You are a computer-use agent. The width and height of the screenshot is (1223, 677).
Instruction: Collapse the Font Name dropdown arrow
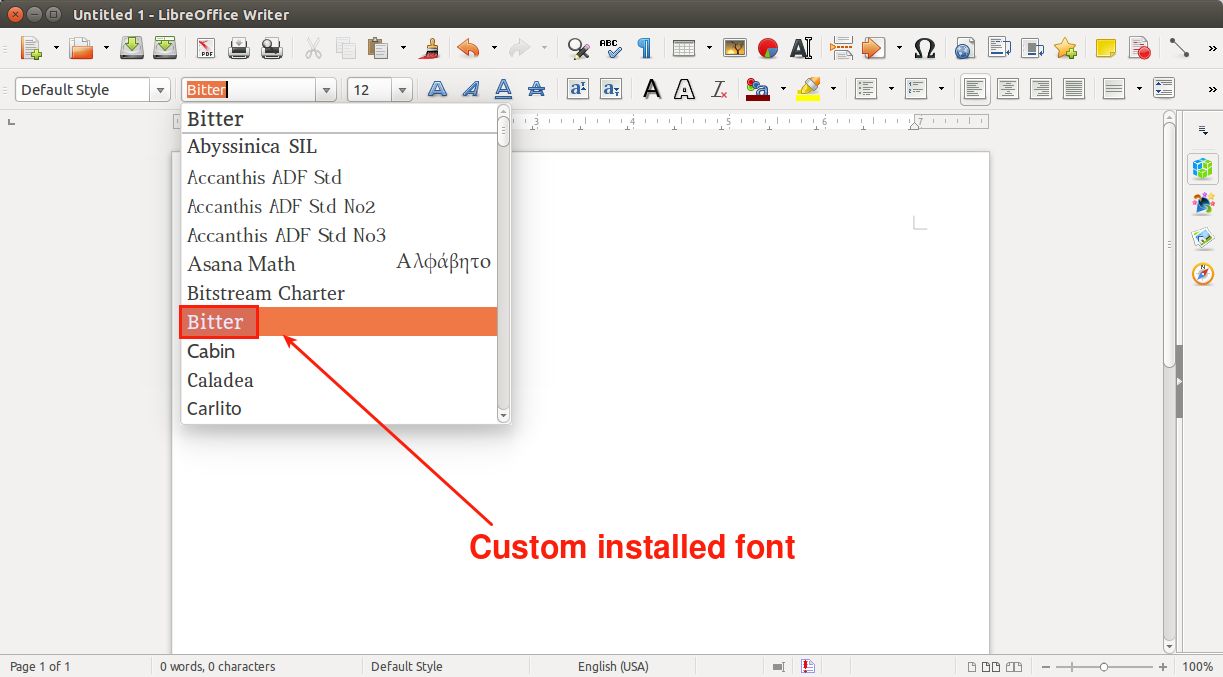click(326, 90)
